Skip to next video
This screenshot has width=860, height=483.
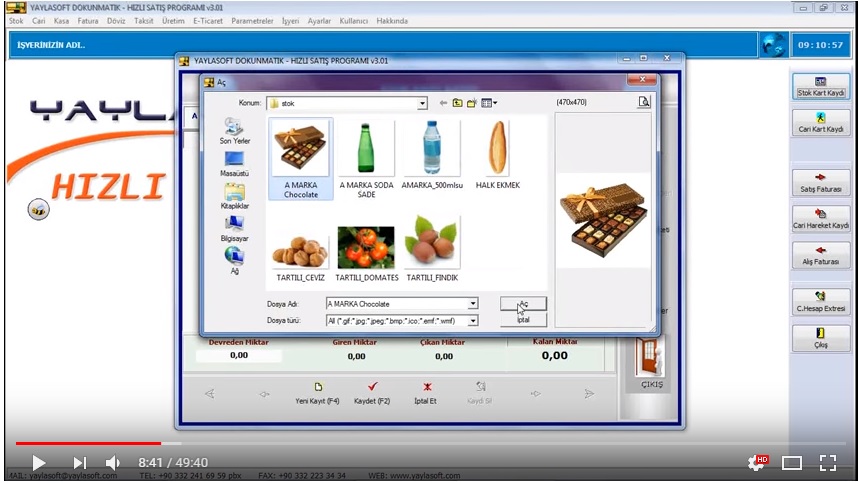[x=80, y=463]
